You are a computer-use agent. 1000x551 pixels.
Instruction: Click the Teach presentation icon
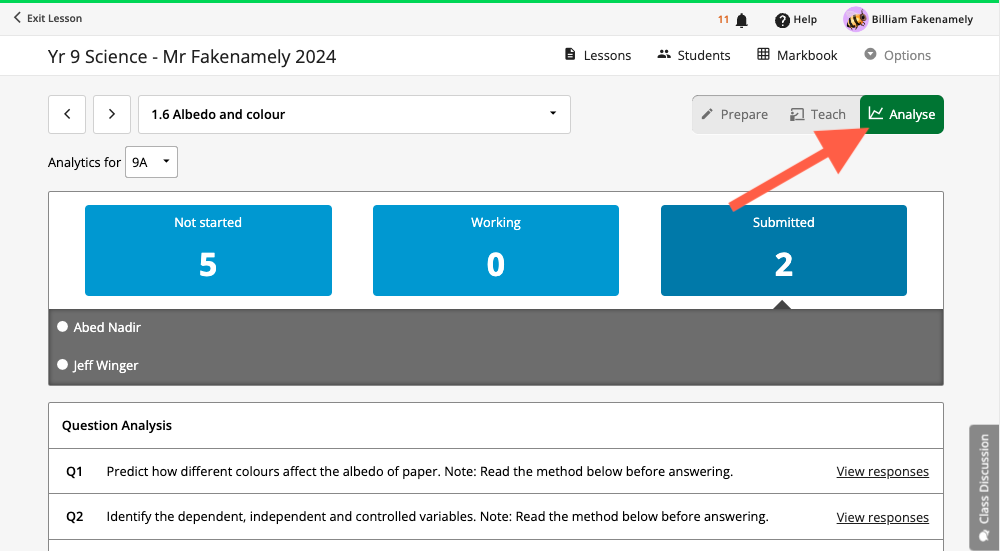point(797,114)
